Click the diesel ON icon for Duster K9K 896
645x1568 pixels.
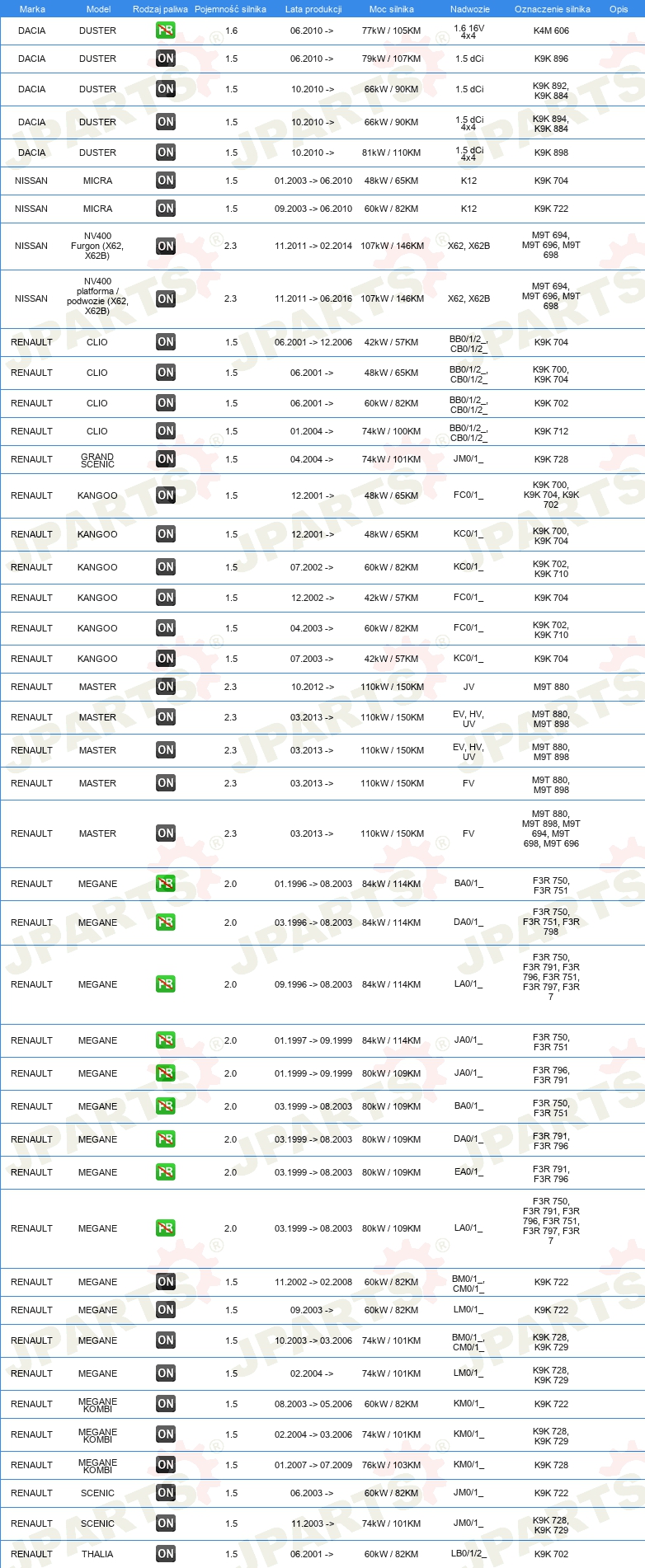[x=166, y=59]
